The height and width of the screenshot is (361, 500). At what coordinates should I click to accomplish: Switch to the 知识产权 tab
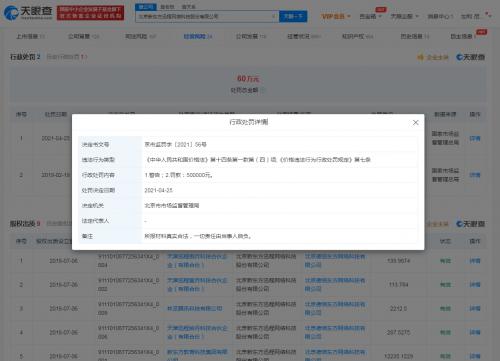click(357, 36)
